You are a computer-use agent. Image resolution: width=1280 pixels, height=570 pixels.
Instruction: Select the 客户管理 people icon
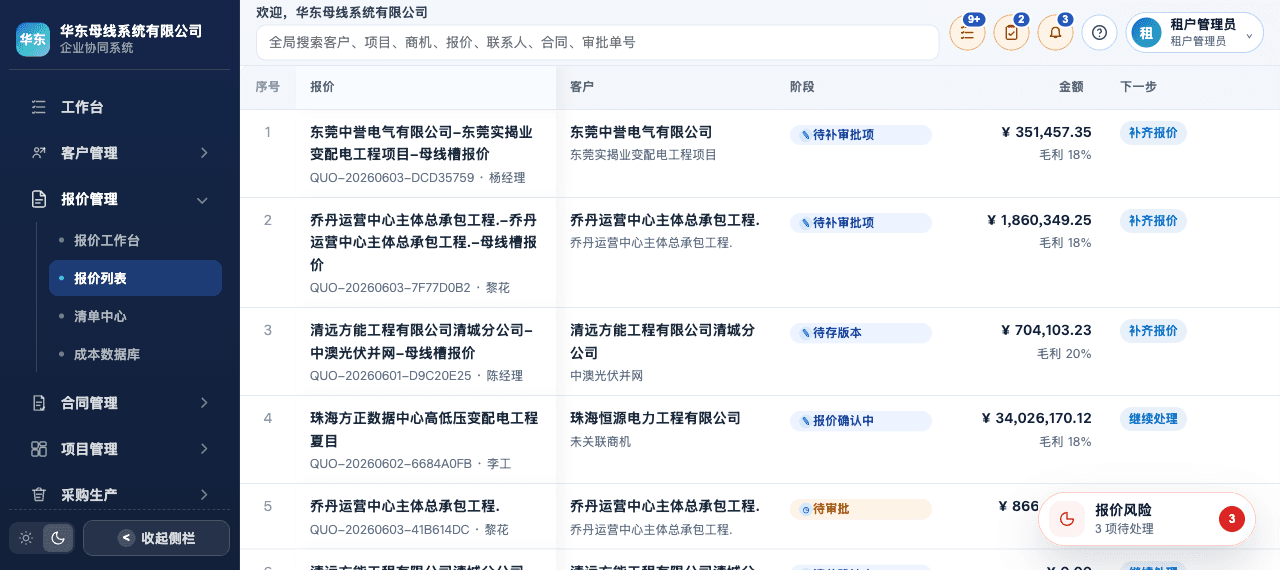(39, 153)
